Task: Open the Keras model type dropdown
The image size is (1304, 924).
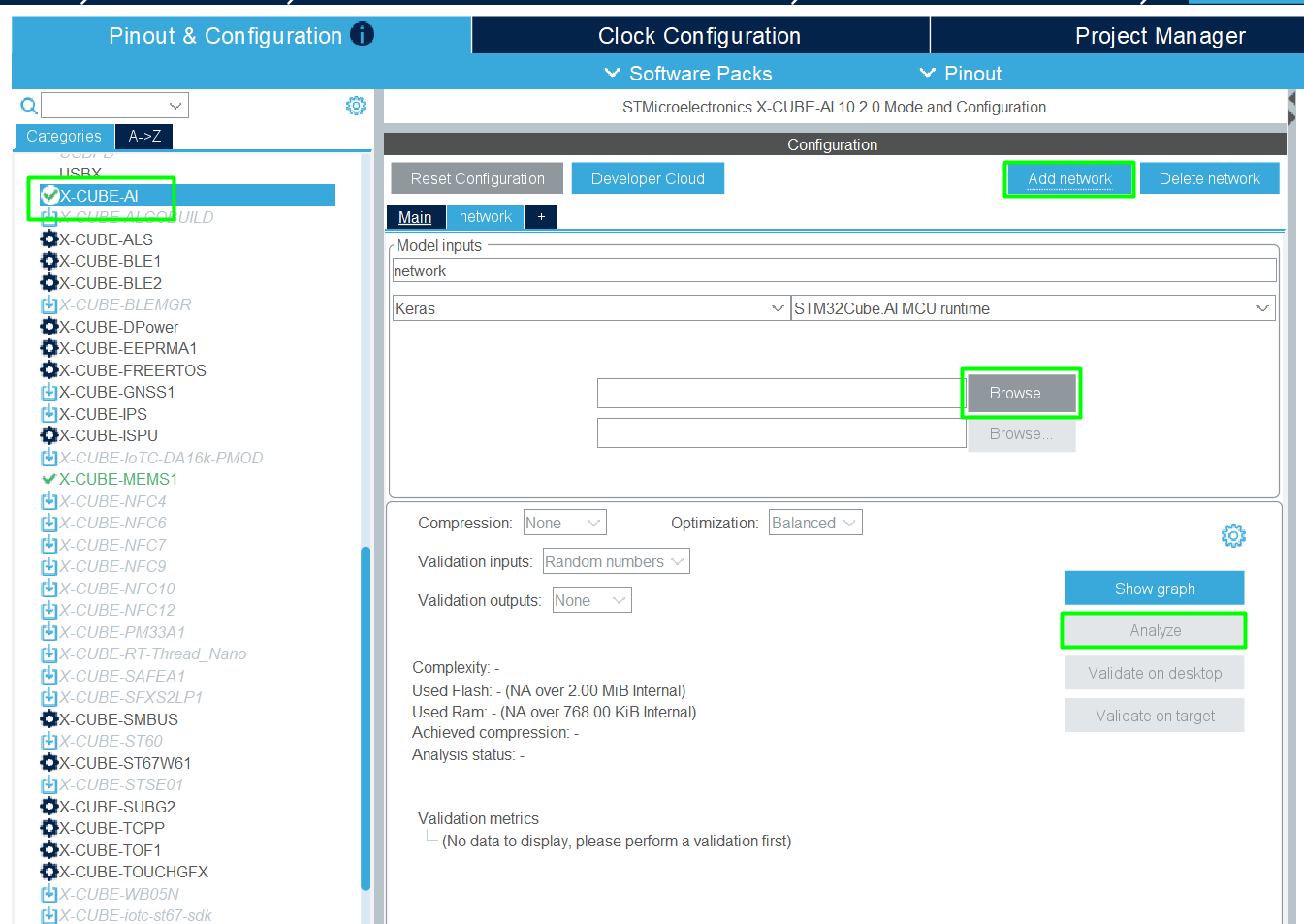Action: point(589,308)
